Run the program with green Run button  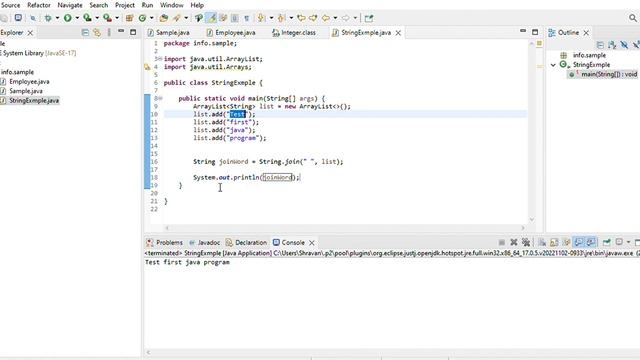(x=68, y=18)
